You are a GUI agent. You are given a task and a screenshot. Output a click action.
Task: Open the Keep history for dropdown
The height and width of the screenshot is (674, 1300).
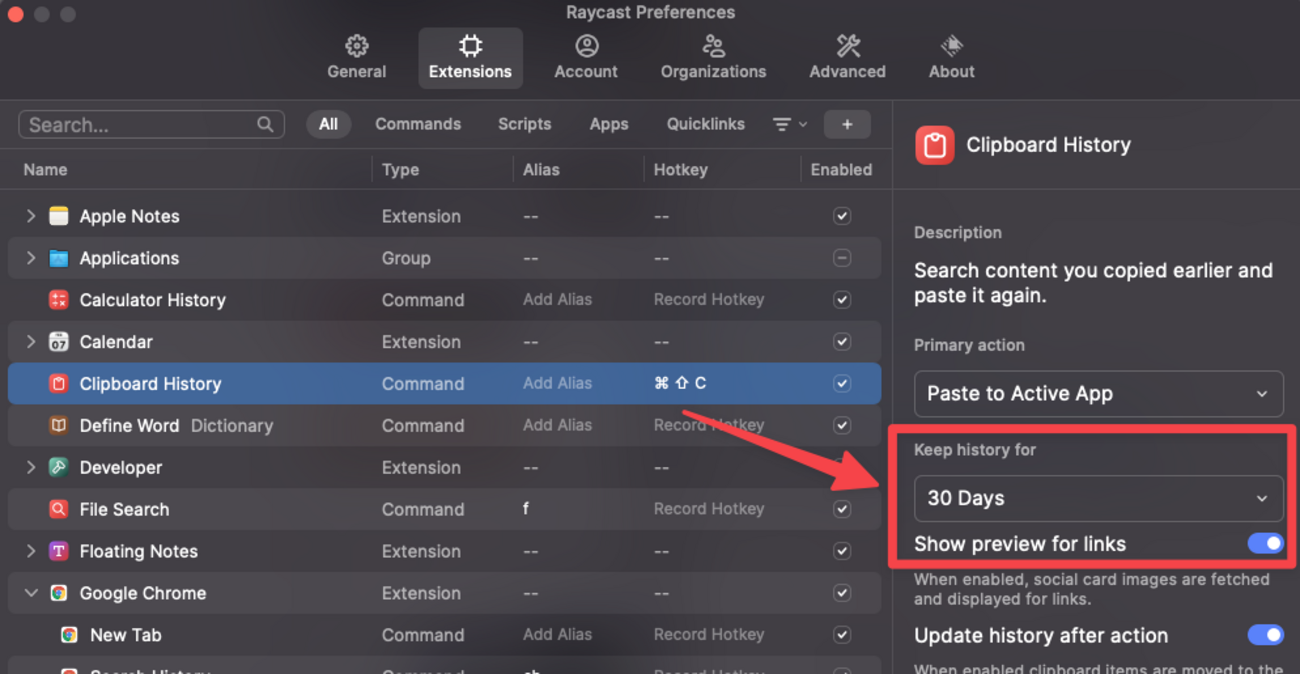pyautogui.click(x=1098, y=498)
